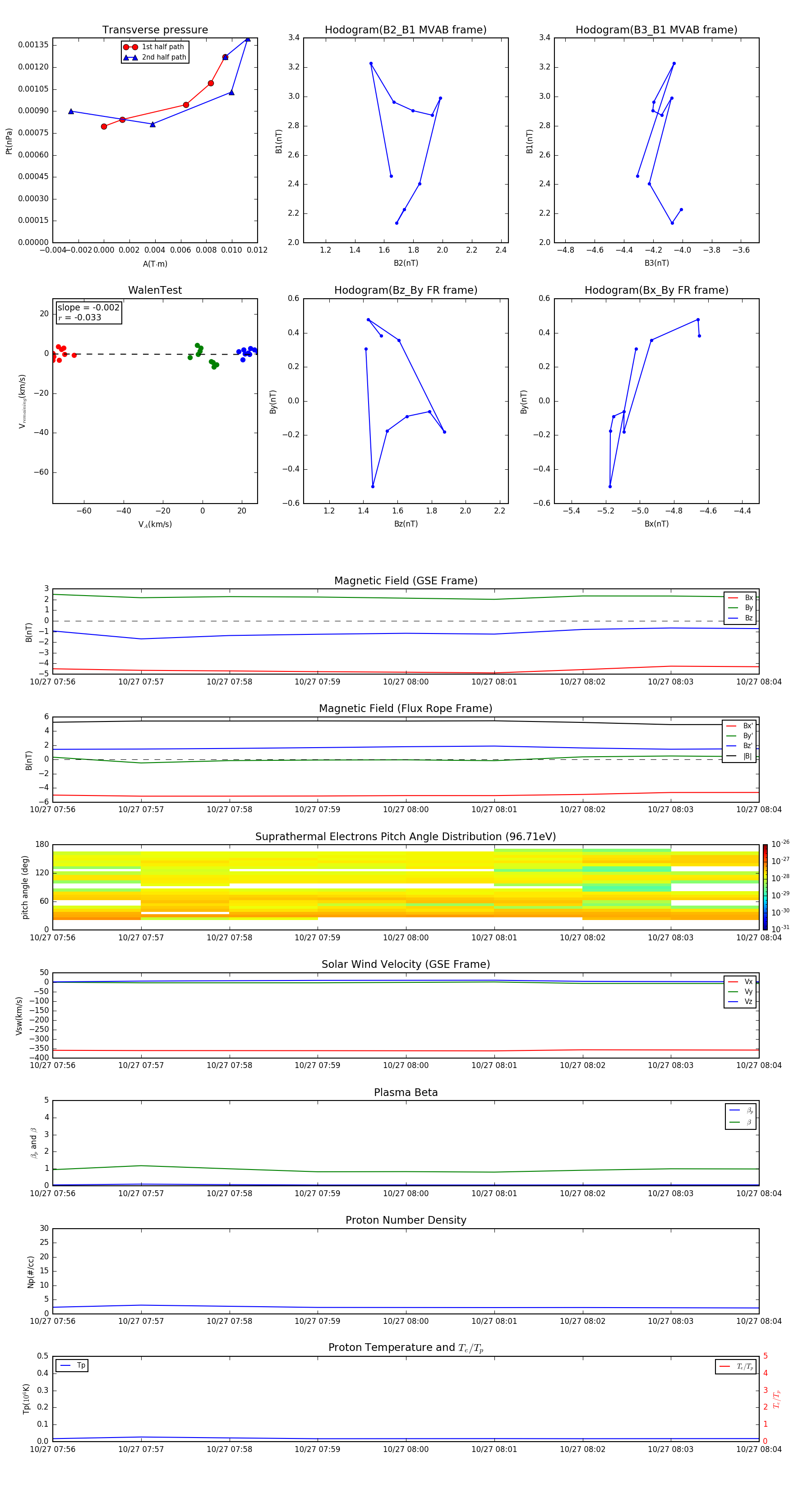812x1489 pixels.
Task: Click the 'pitch angle (deg)' y-axis label
Action: (x=25, y=887)
